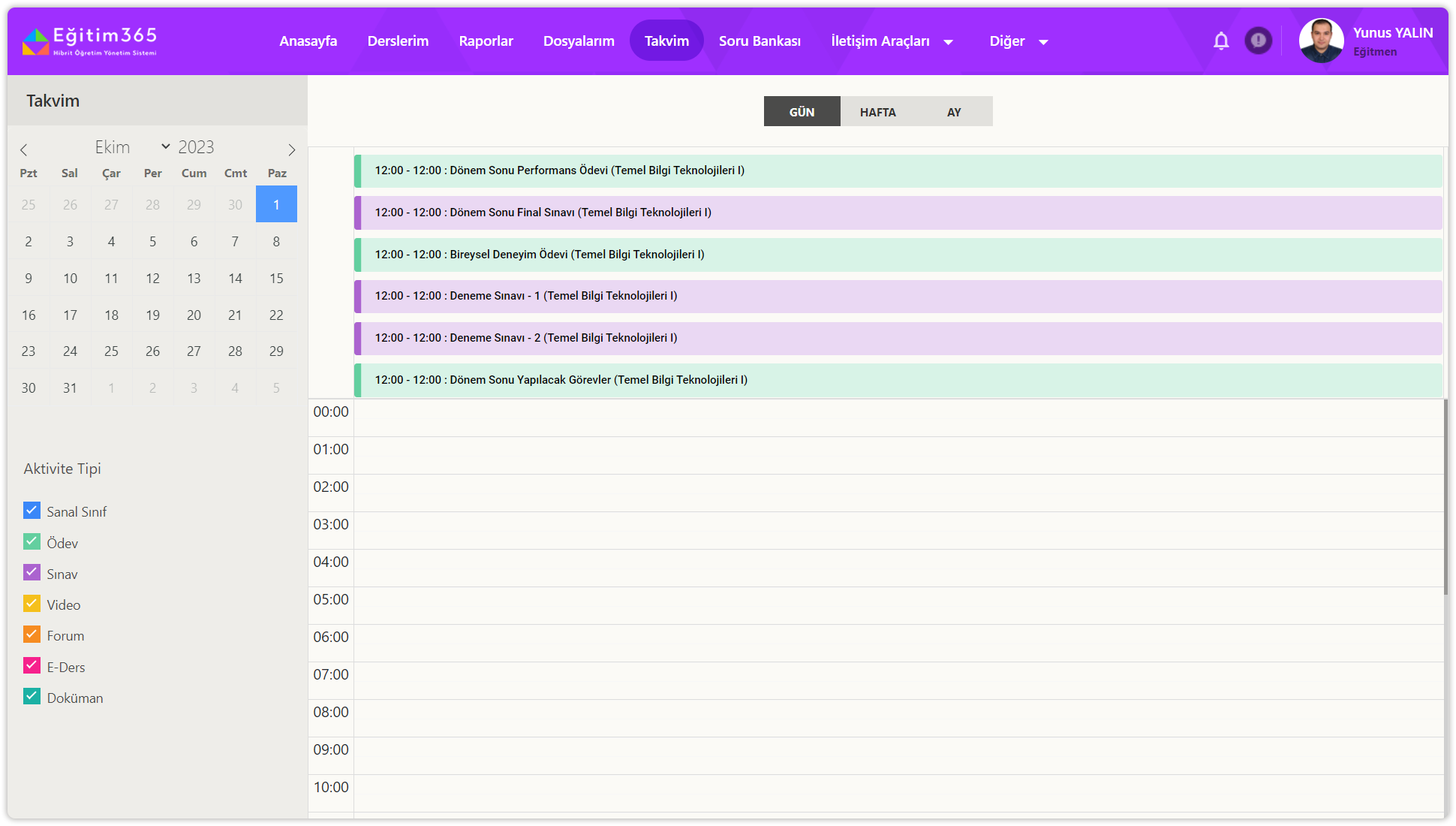The width and height of the screenshot is (1456, 826).
Task: Select day 31 in mini calendar
Action: pyautogui.click(x=70, y=387)
